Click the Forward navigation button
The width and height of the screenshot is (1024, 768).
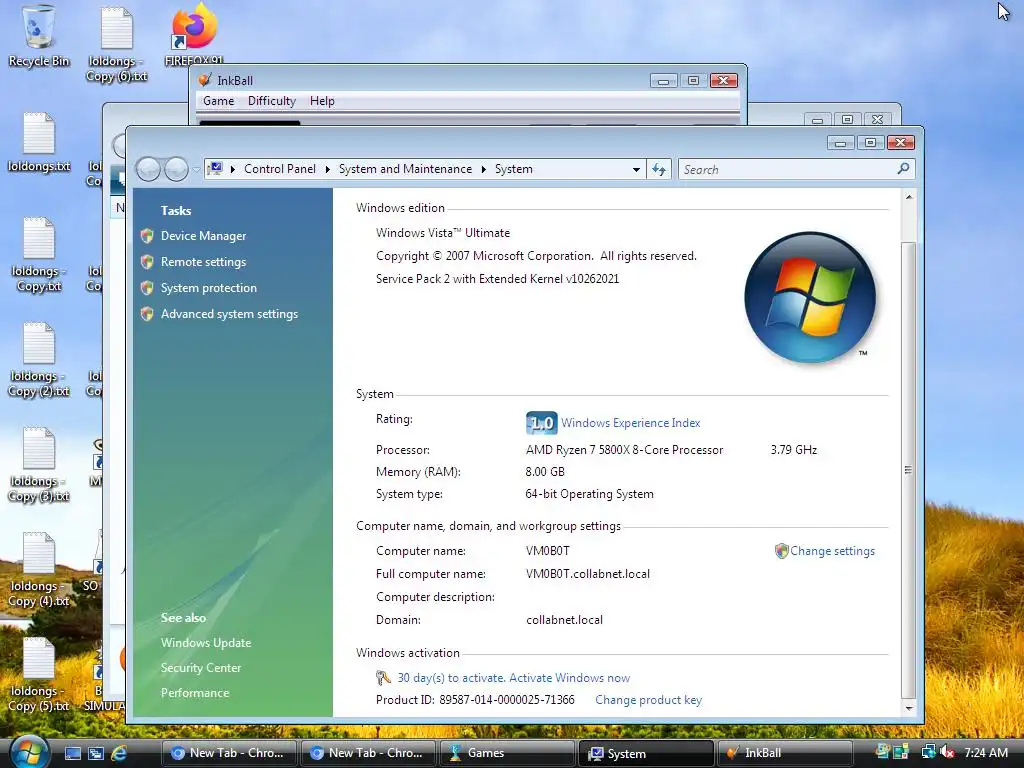click(176, 169)
